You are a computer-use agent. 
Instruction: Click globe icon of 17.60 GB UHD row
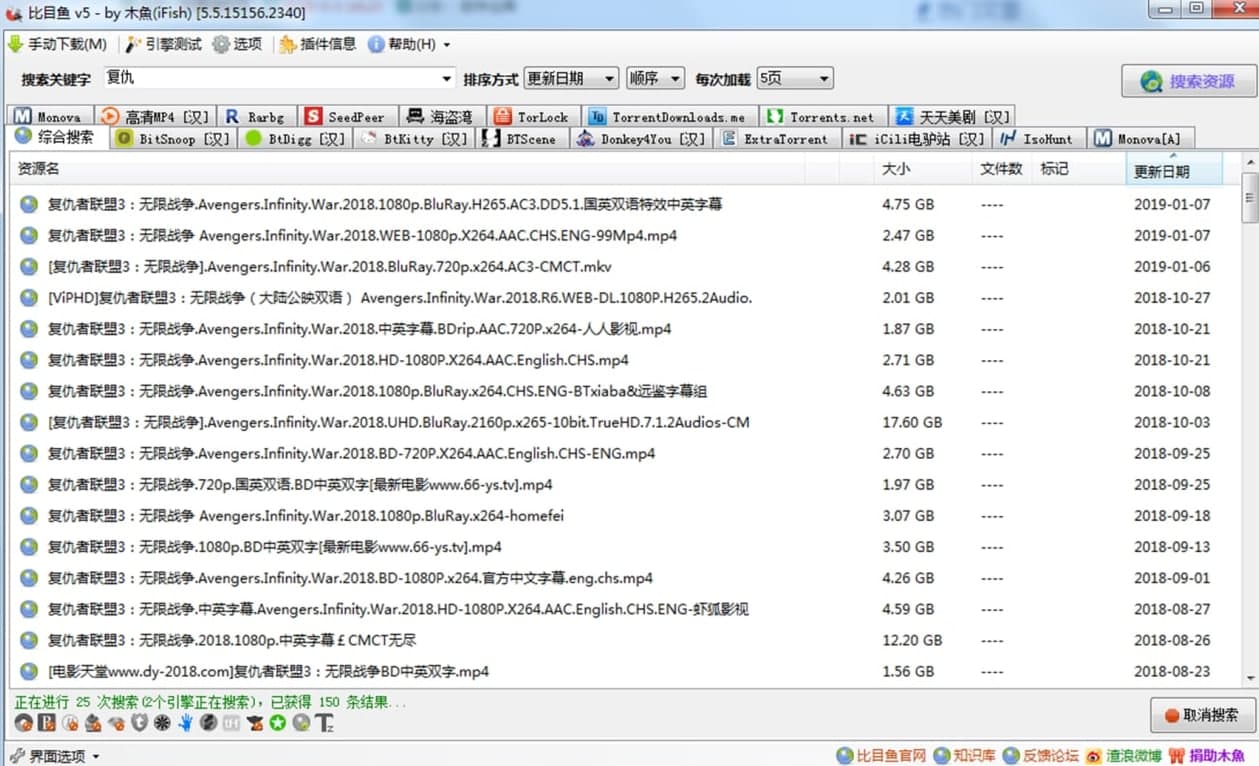(29, 422)
